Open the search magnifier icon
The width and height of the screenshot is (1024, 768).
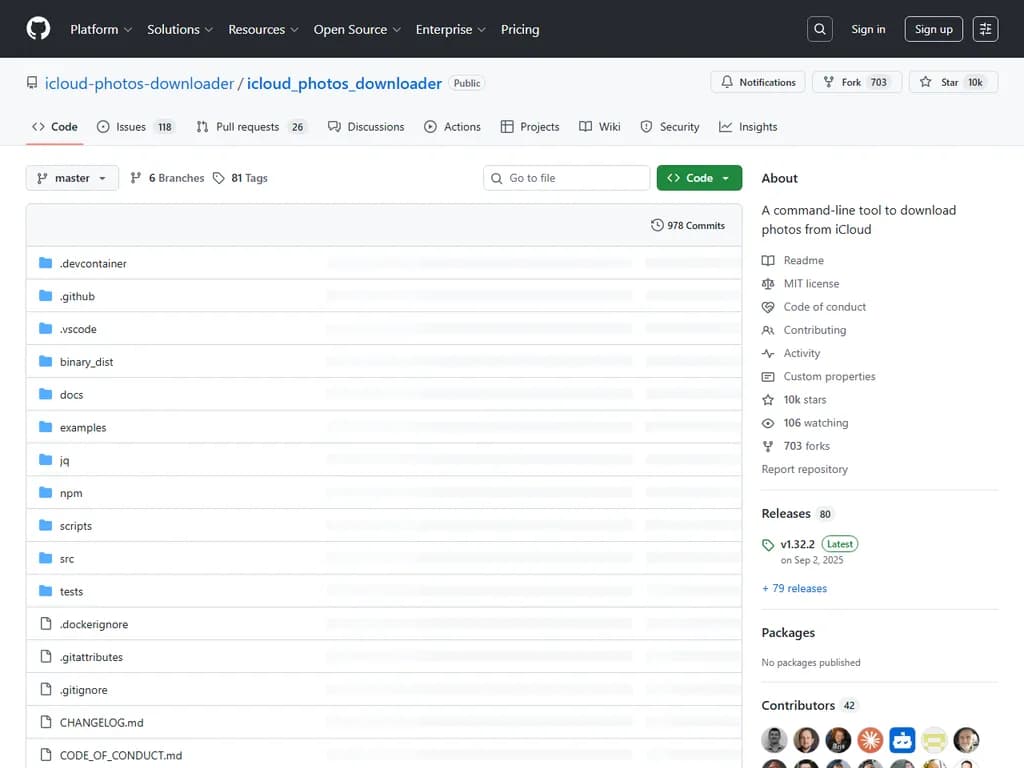[820, 29]
